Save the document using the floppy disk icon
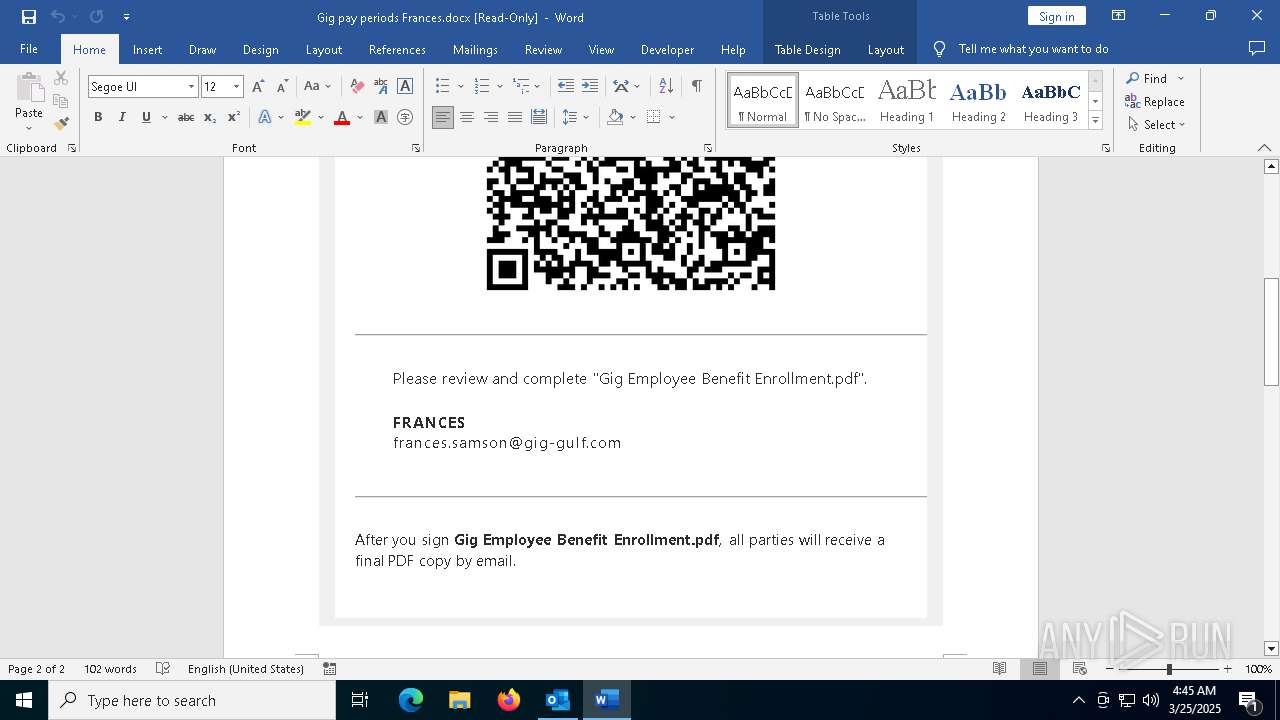The height and width of the screenshot is (720, 1280). coord(29,17)
